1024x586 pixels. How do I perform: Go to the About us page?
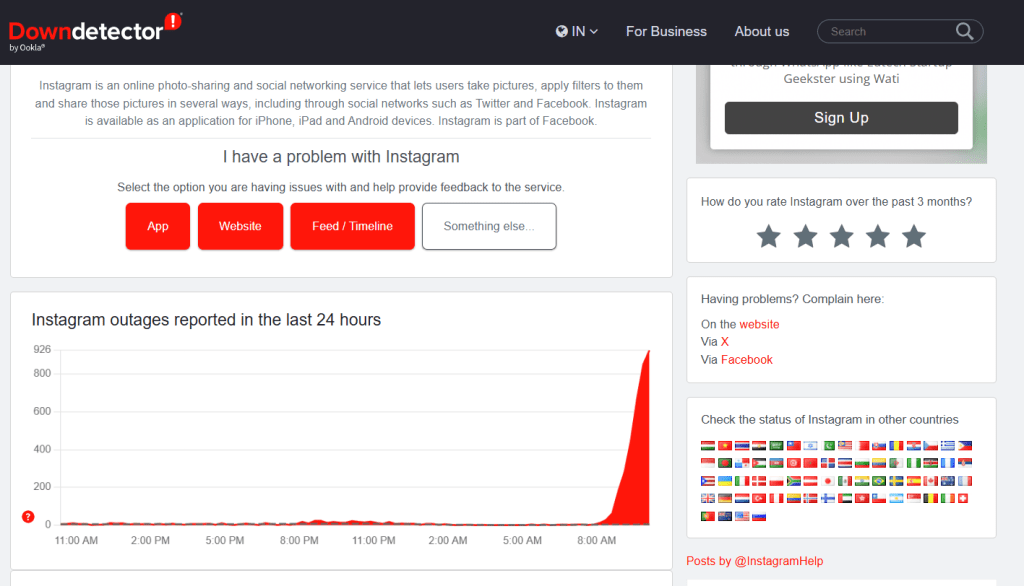761,31
